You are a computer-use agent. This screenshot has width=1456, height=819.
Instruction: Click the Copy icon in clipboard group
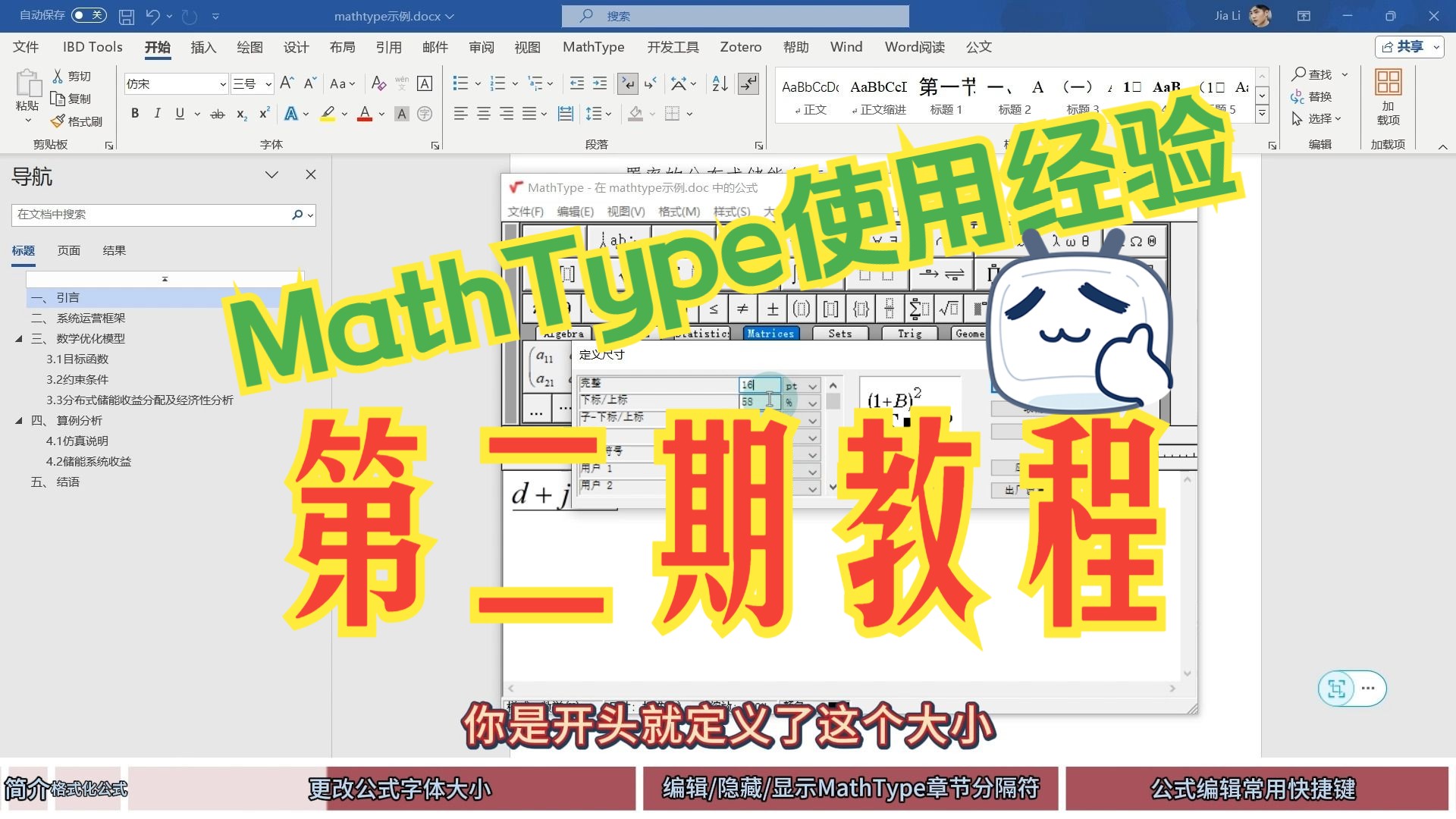pos(58,99)
